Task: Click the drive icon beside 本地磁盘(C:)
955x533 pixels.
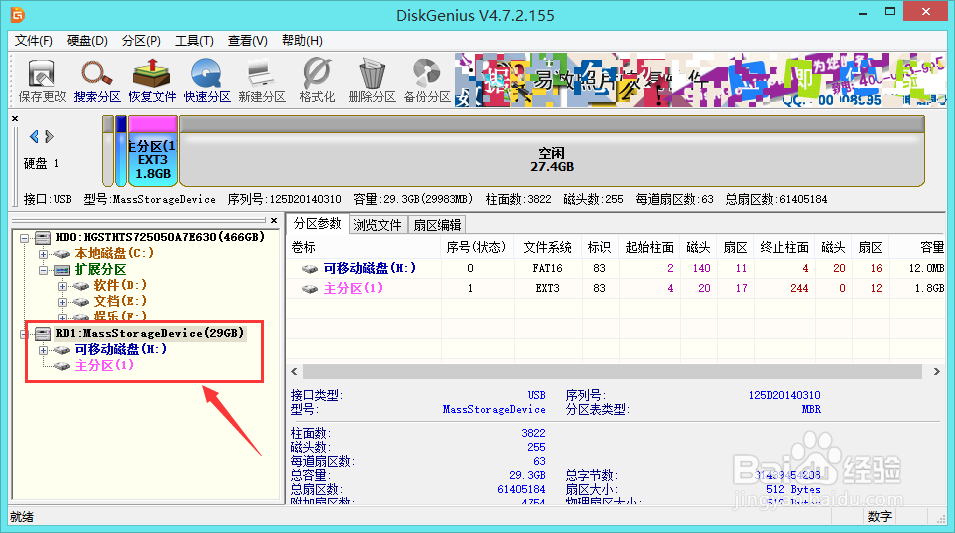Action: 62,253
